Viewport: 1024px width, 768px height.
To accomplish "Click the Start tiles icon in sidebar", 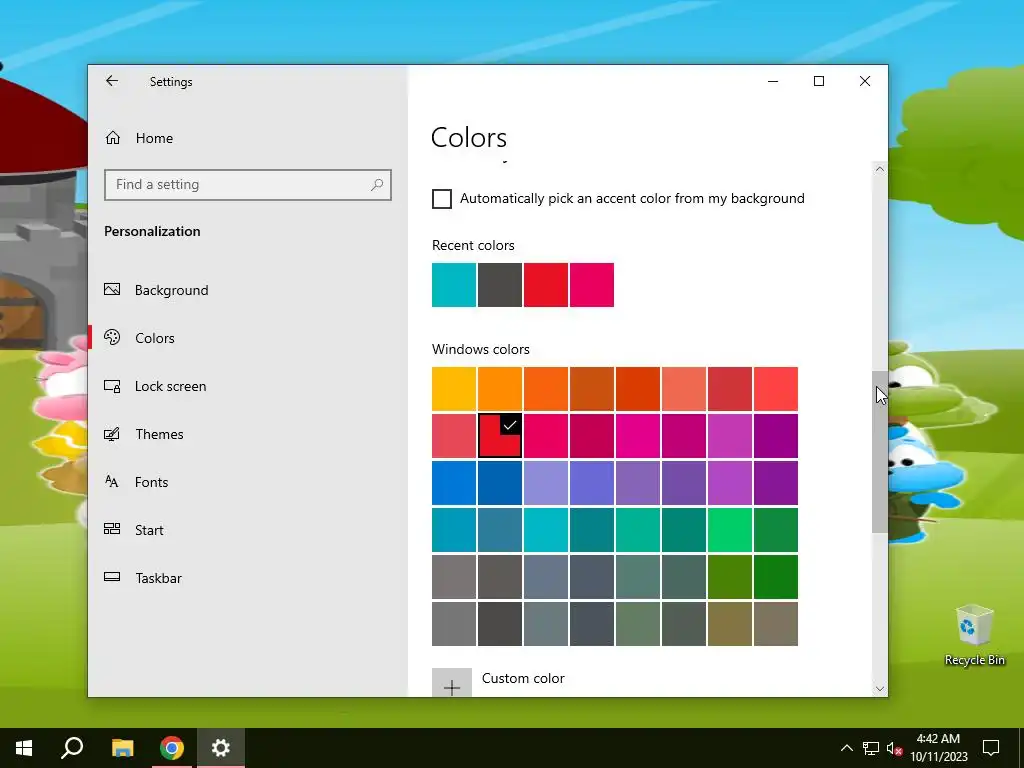I will [112, 530].
